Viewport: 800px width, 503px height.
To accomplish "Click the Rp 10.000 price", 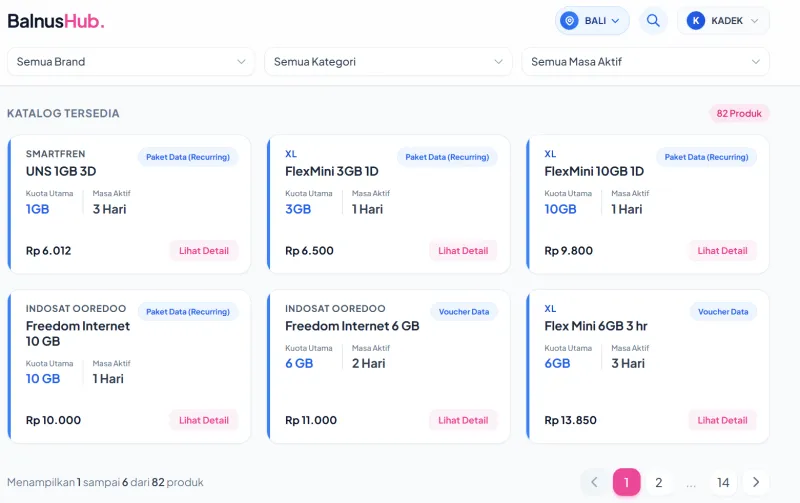I will click(54, 420).
